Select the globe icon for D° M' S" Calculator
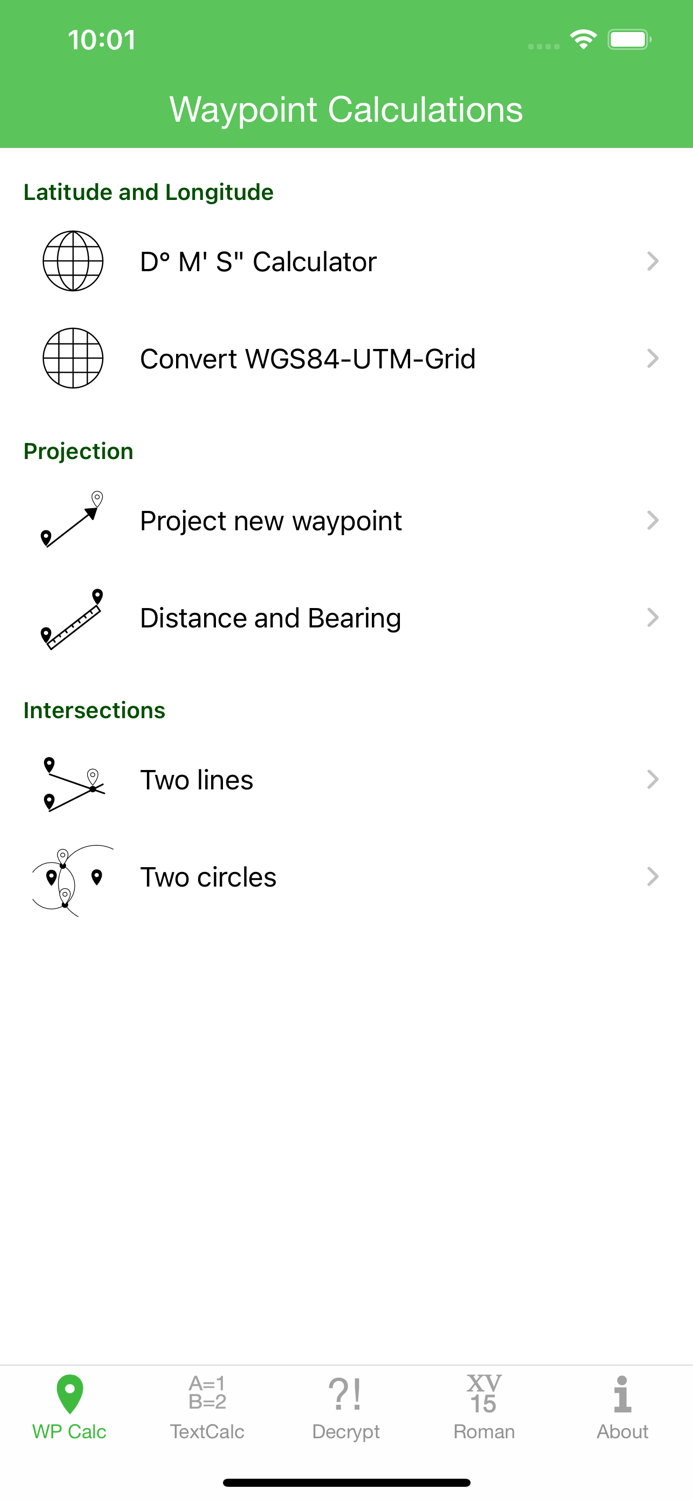Screen dimensions: 693x1500 point(72,261)
